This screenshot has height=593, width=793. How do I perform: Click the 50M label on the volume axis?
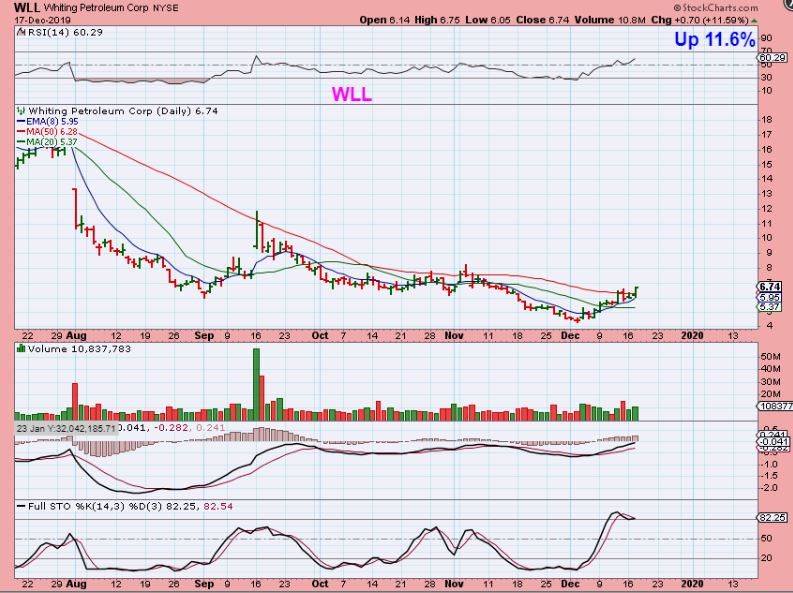click(x=769, y=356)
